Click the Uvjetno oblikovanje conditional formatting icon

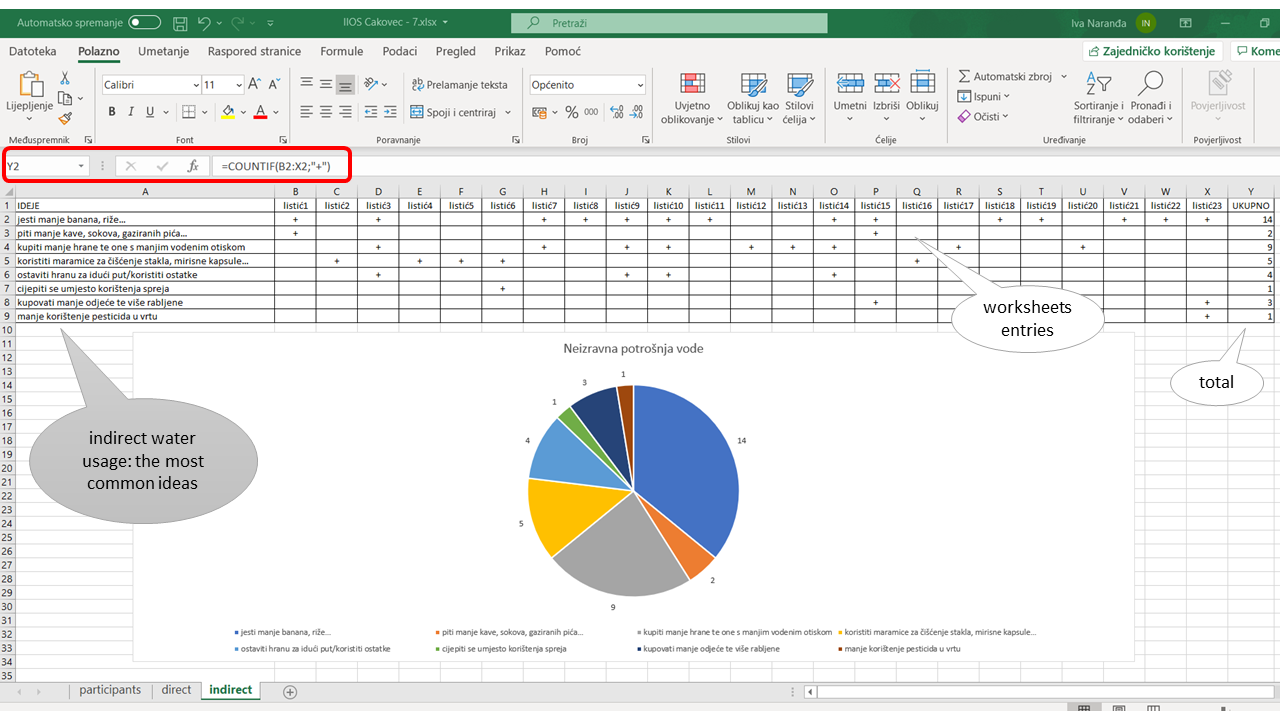[692, 85]
